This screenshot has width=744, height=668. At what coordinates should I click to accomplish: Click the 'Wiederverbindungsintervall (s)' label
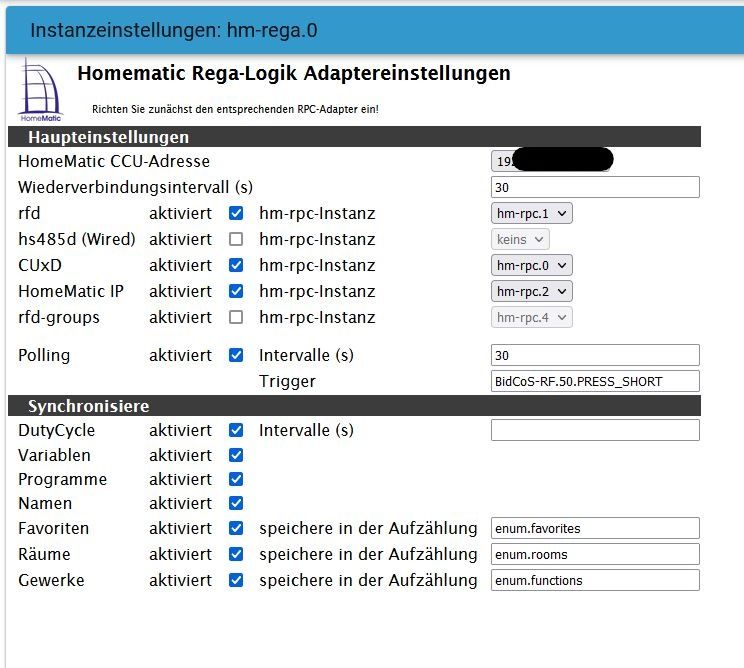(x=135, y=187)
